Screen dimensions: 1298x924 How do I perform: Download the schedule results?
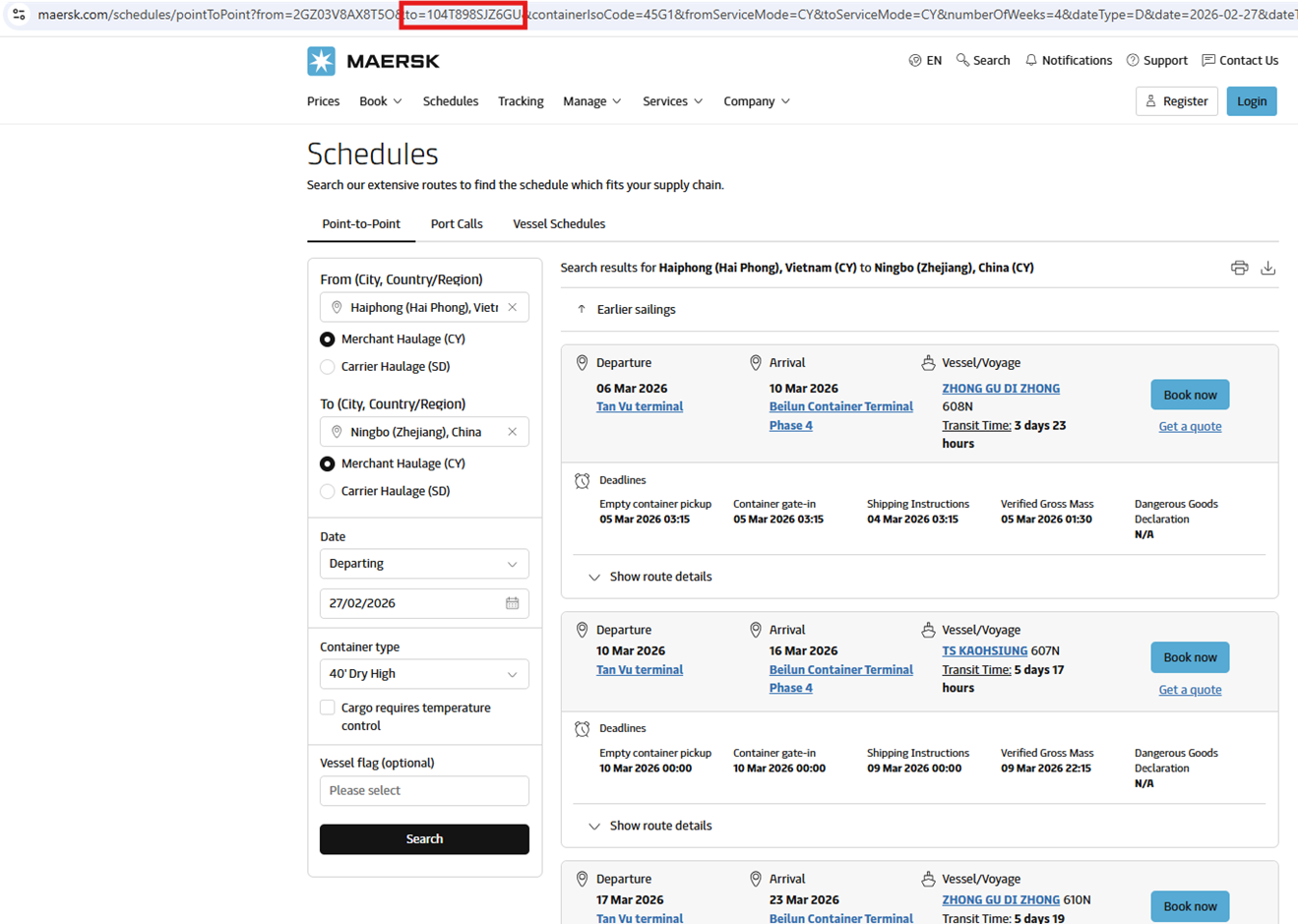[1267, 268]
